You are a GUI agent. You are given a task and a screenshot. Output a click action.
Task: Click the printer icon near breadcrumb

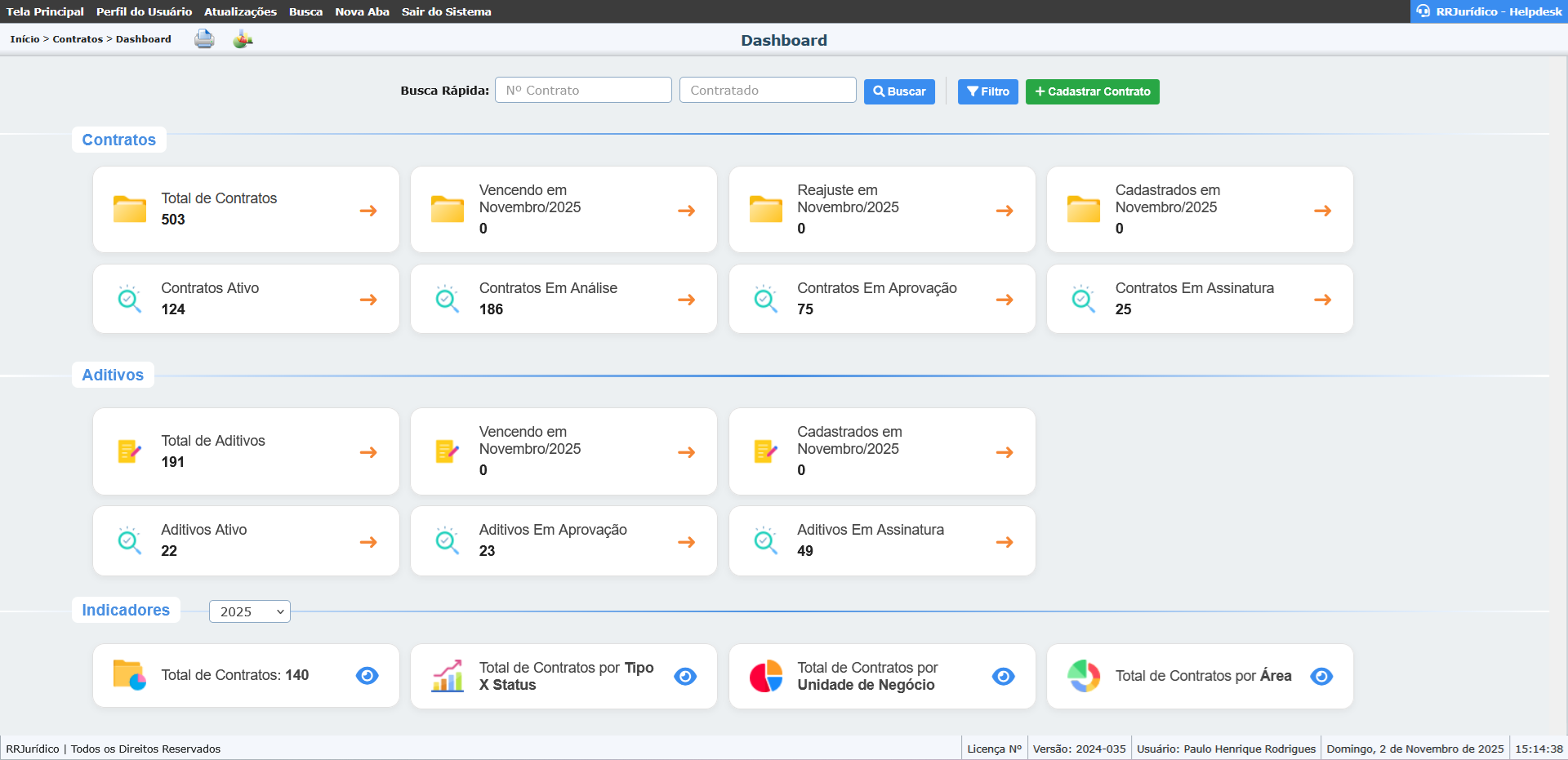pyautogui.click(x=204, y=39)
